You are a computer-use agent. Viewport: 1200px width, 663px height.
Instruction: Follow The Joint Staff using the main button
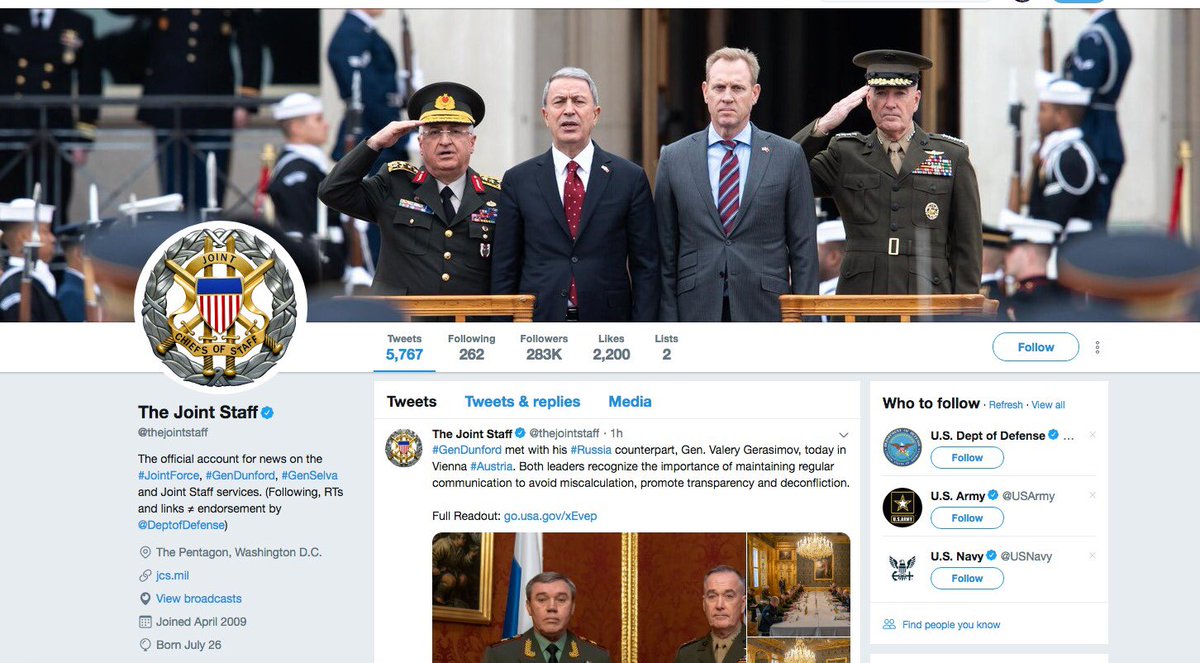tap(1036, 347)
